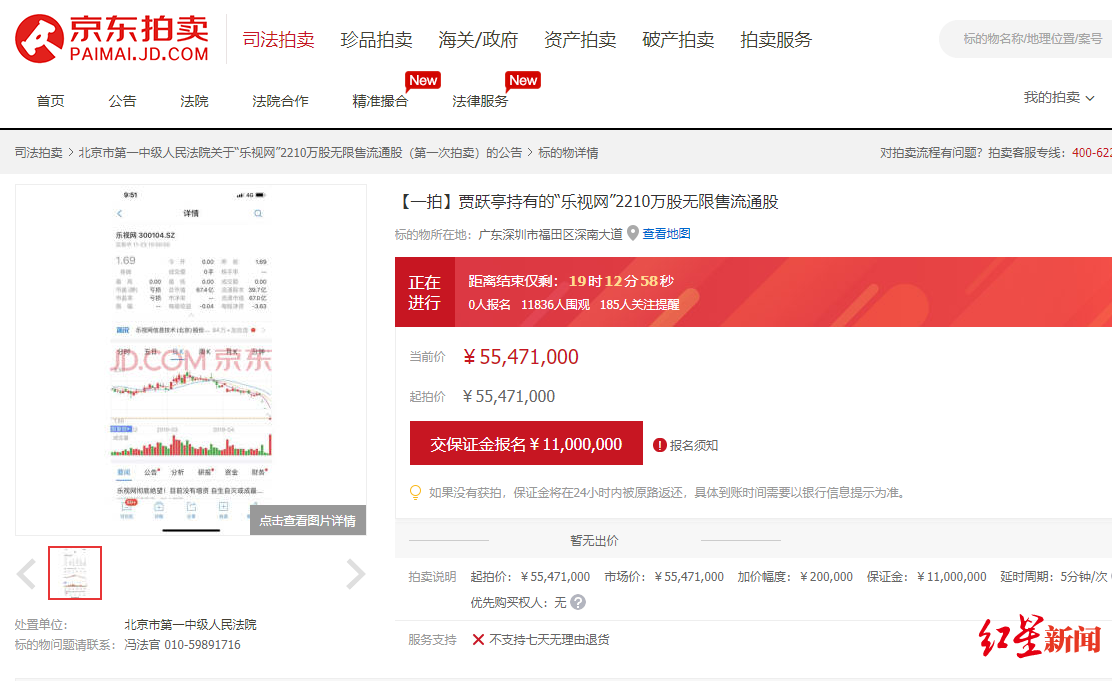Image resolution: width=1112 pixels, height=681 pixels.
Task: Select the 乐视网 stock chart thumbnail
Action: [74, 572]
